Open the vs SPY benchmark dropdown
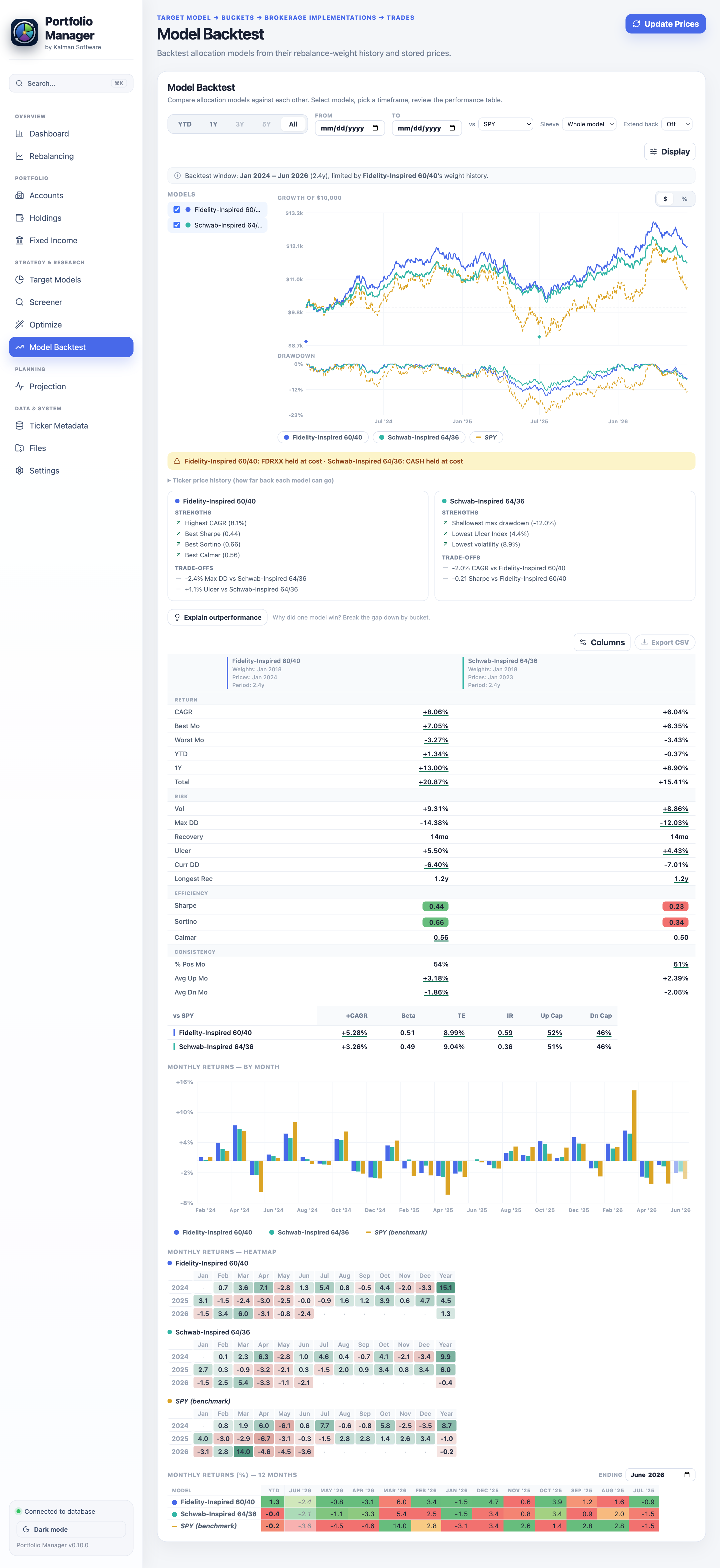The width and height of the screenshot is (720, 1568). tap(506, 124)
